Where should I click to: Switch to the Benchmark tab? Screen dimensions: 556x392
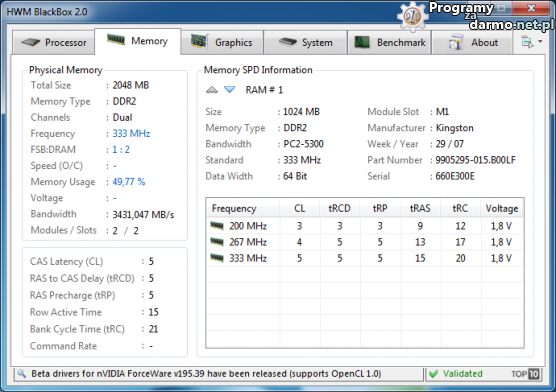389,43
